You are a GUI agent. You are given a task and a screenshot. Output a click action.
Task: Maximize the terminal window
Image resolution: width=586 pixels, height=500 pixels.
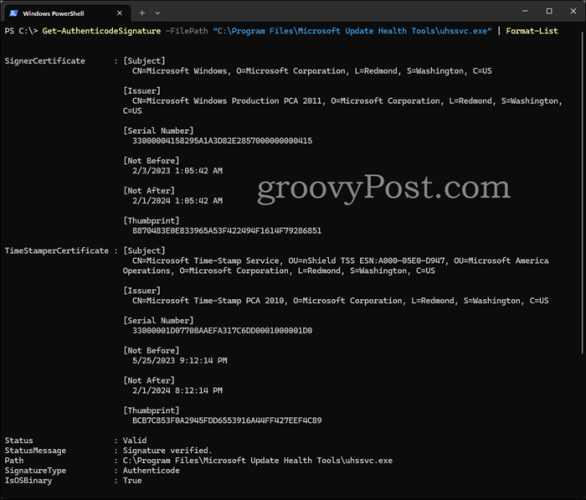coord(549,11)
